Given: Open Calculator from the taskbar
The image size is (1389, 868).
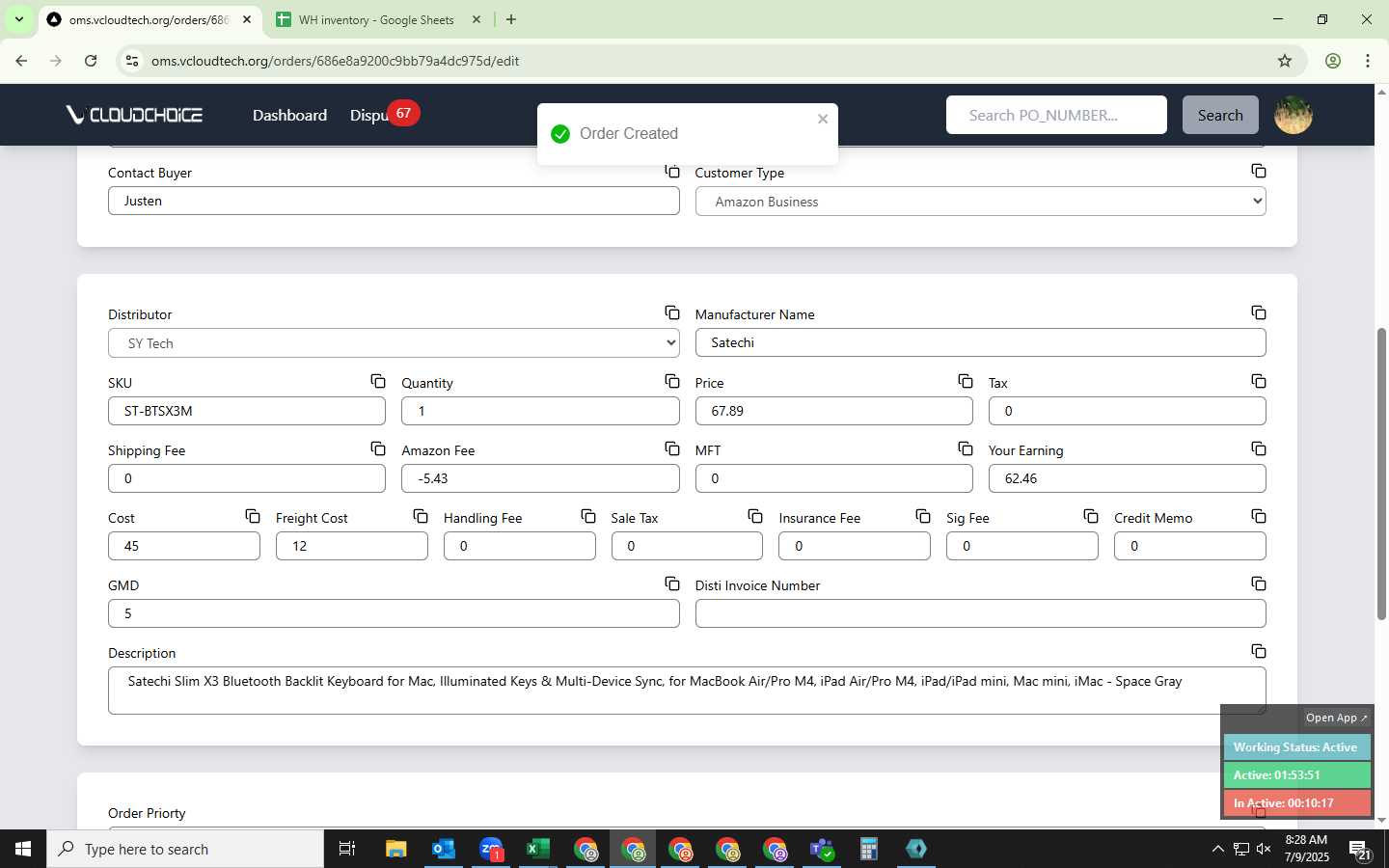Looking at the screenshot, I should coord(868,849).
